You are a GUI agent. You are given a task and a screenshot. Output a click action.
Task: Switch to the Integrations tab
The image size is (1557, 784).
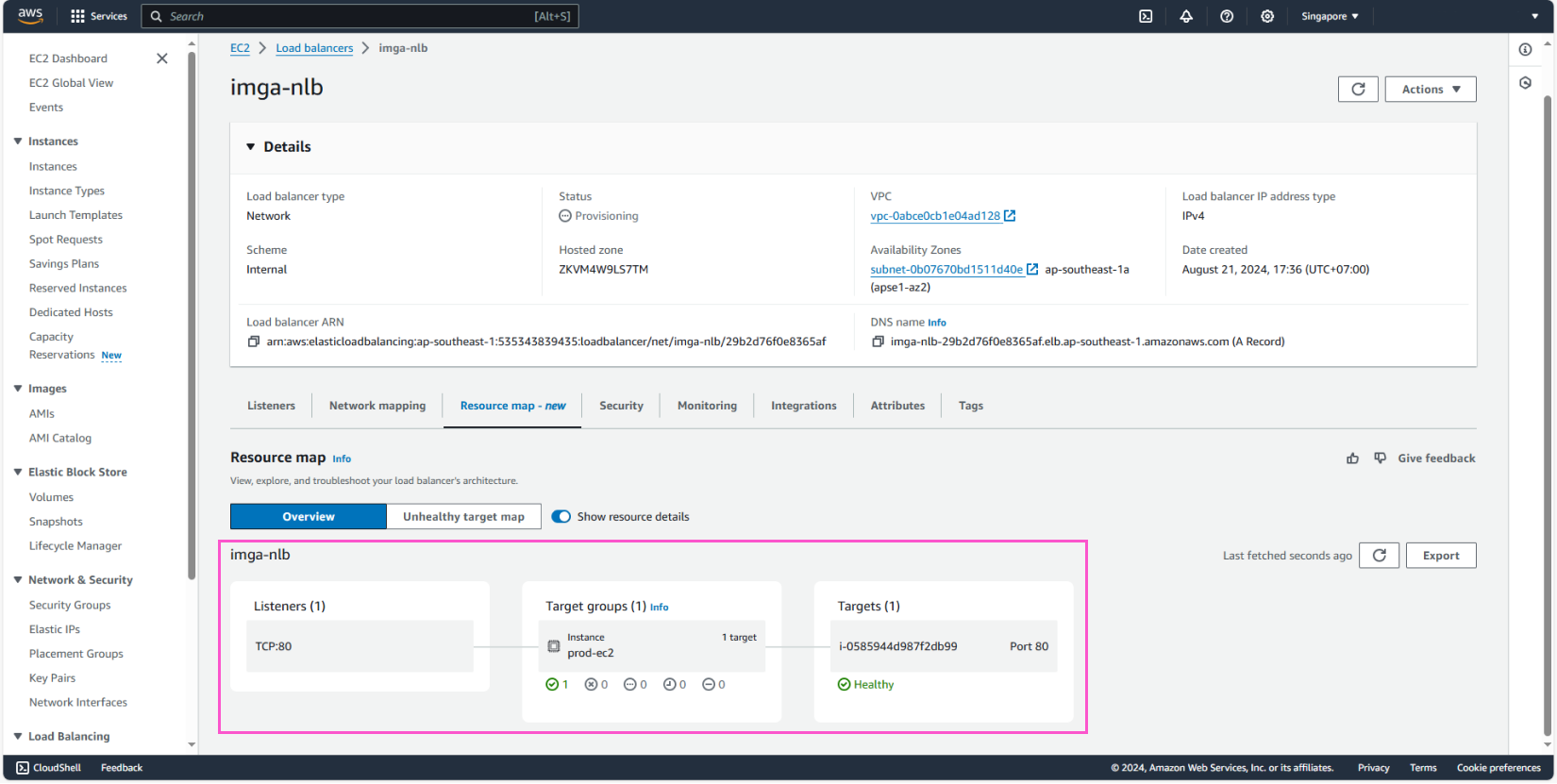[x=803, y=406]
